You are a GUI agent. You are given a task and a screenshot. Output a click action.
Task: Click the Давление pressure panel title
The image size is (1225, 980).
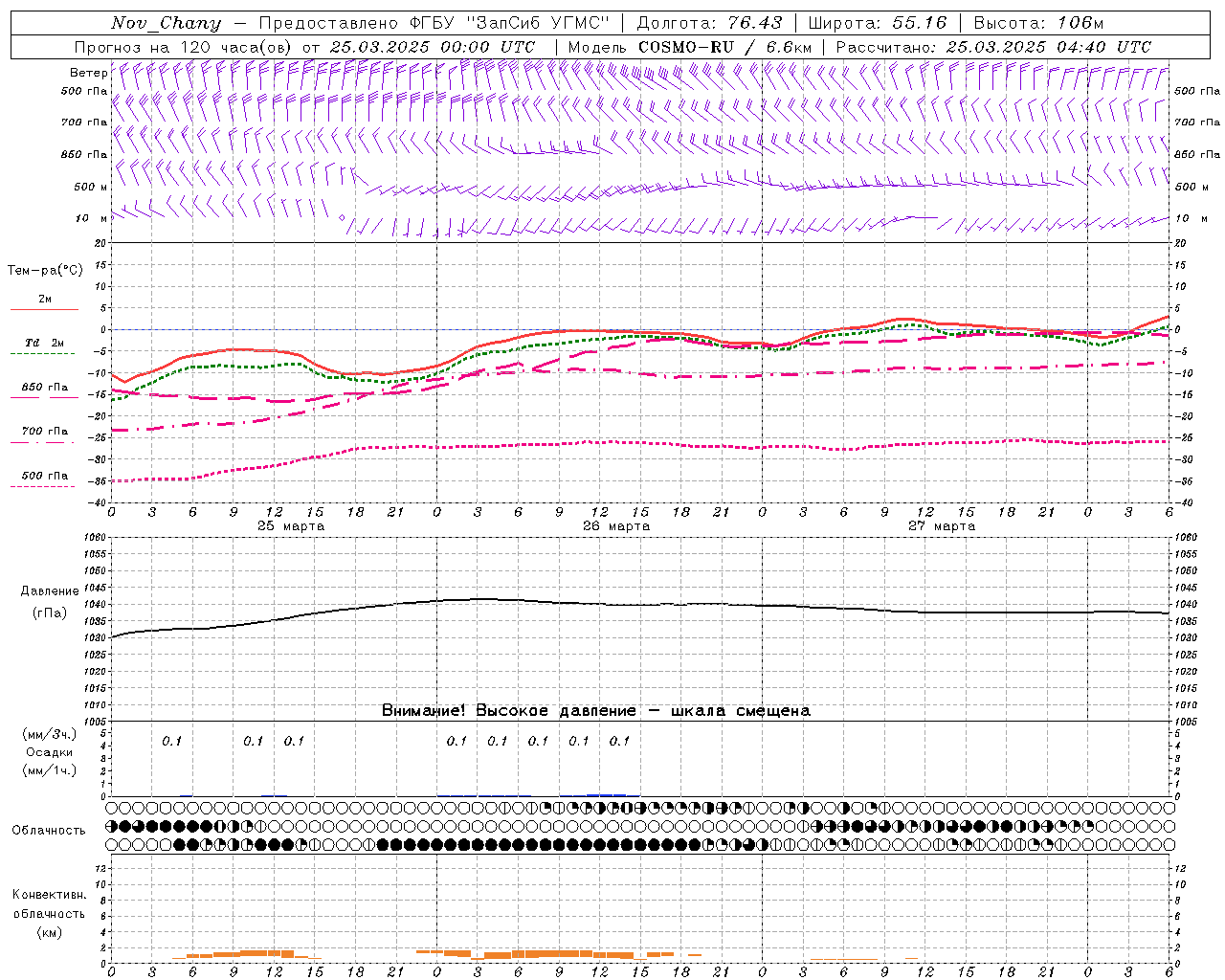(50, 591)
